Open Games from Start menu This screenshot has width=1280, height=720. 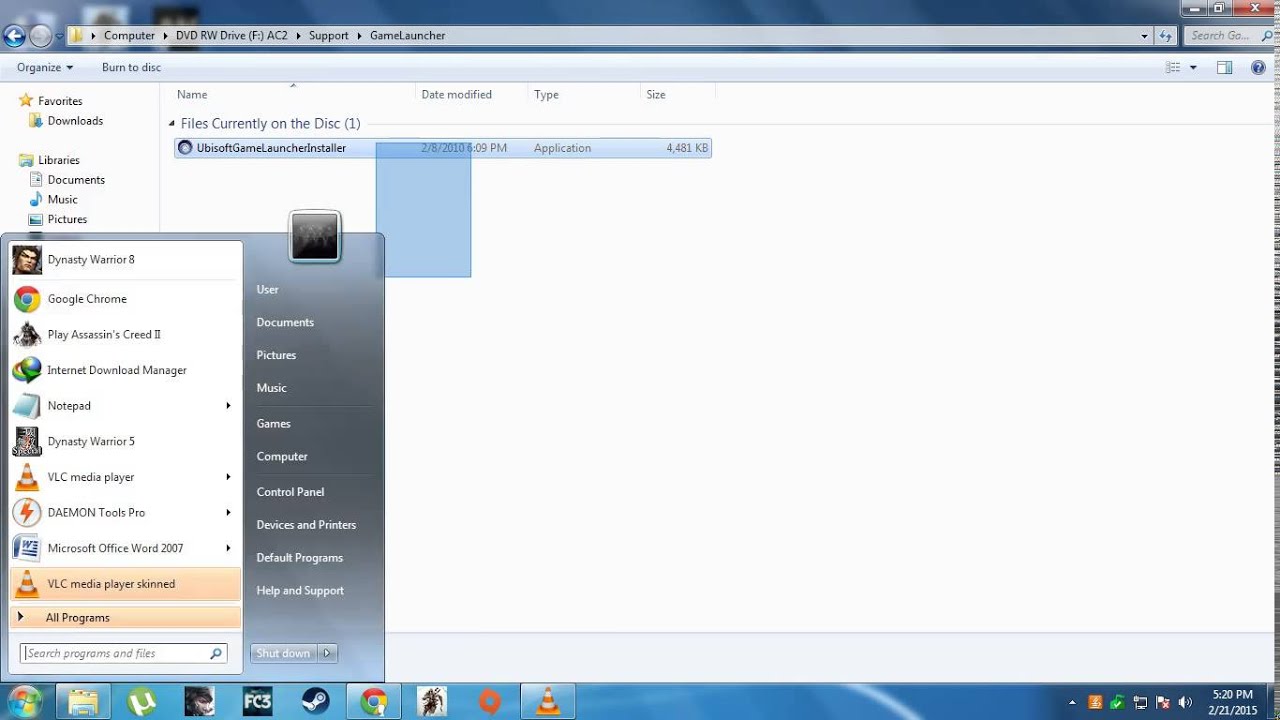pos(273,424)
